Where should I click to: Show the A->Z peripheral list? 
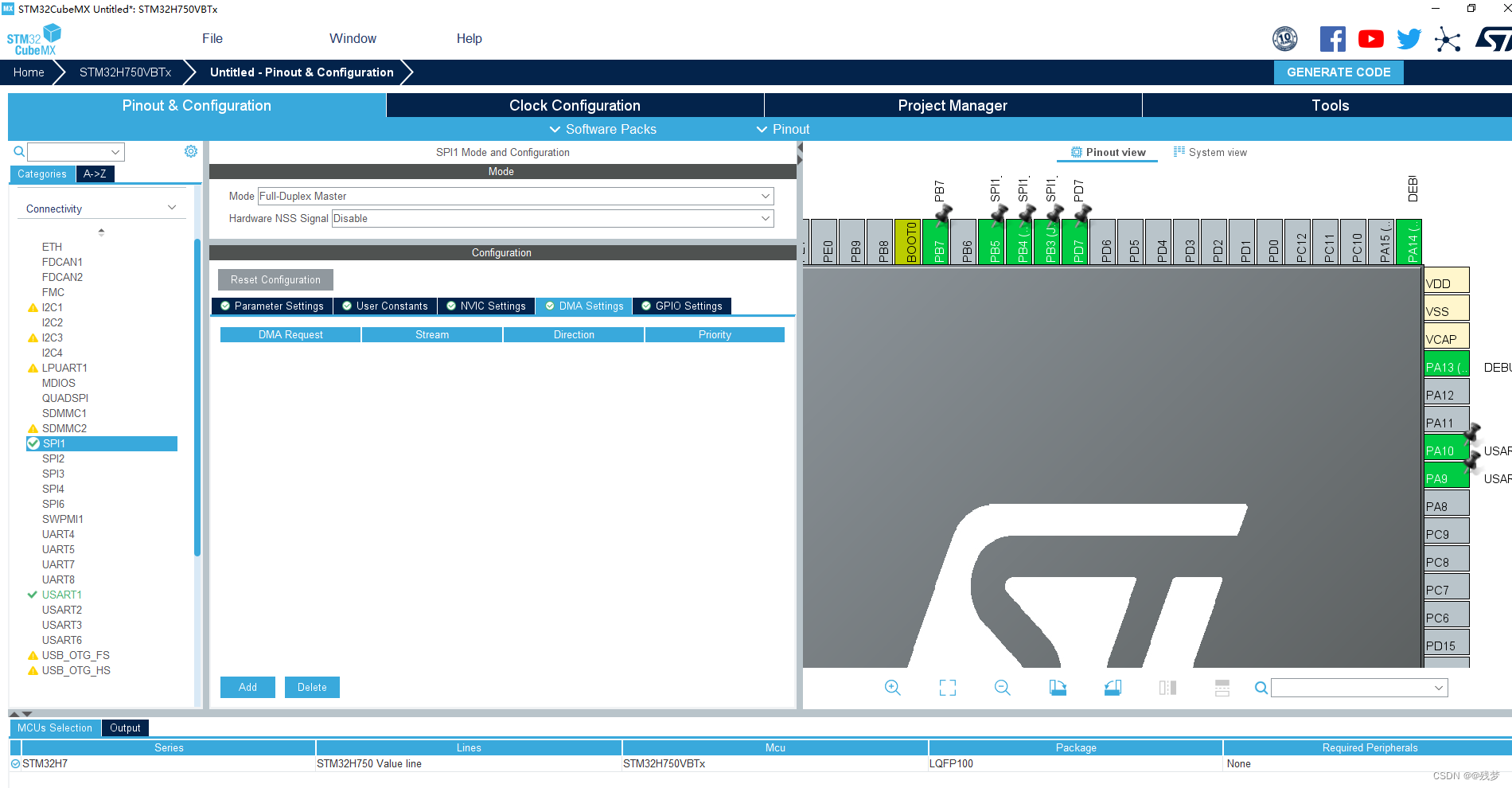pyautogui.click(x=95, y=174)
